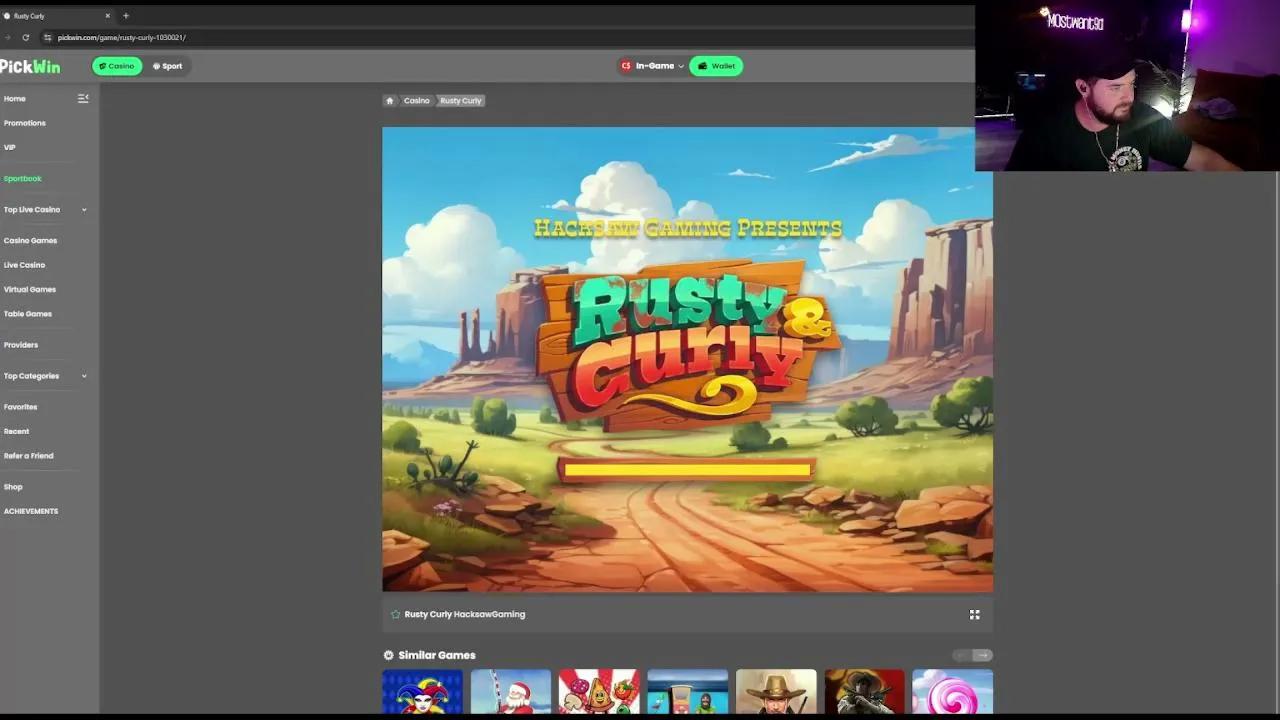Open the In-Game balance dropdown
1280x720 pixels.
[x=652, y=66]
